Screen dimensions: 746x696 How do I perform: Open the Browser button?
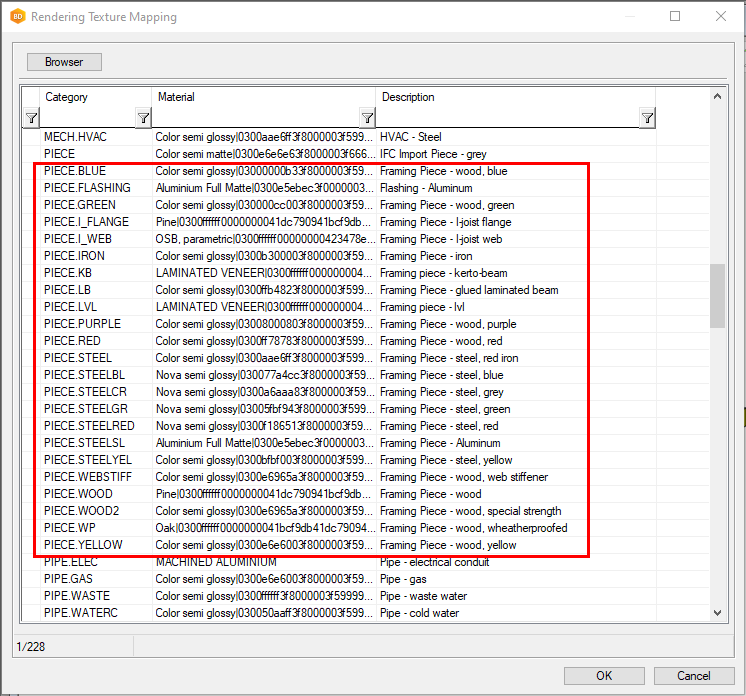pyautogui.click(x=64, y=62)
